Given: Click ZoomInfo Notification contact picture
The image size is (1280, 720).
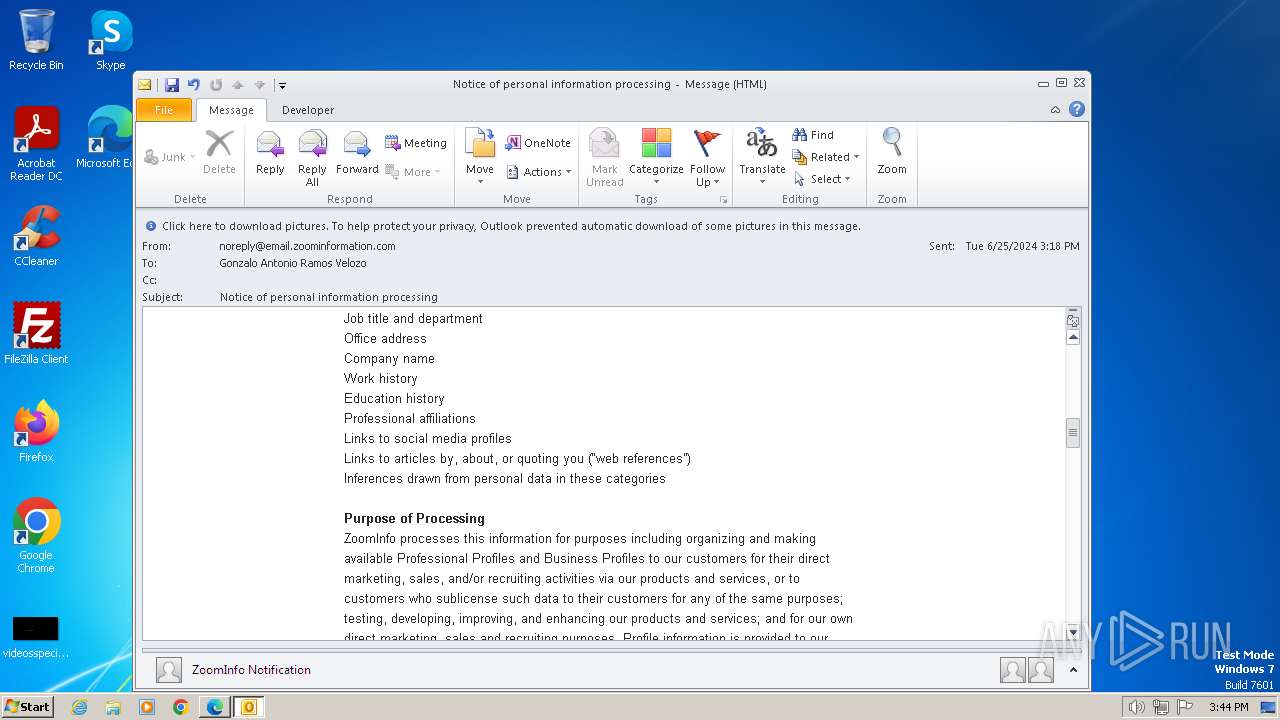Looking at the screenshot, I should pyautogui.click(x=169, y=670).
